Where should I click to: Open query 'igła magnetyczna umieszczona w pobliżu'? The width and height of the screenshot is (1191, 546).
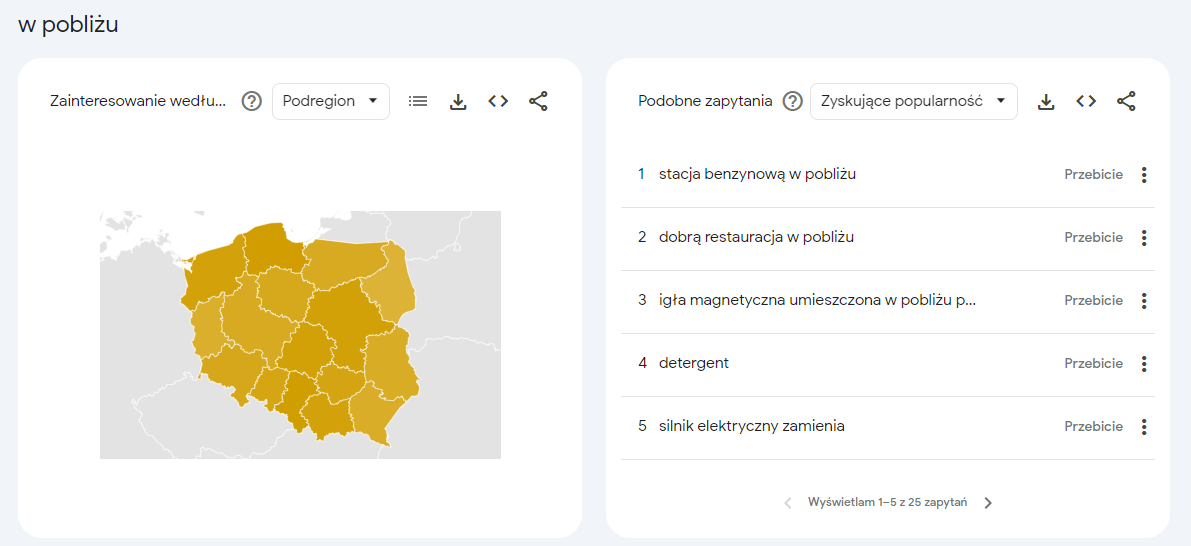coord(817,301)
